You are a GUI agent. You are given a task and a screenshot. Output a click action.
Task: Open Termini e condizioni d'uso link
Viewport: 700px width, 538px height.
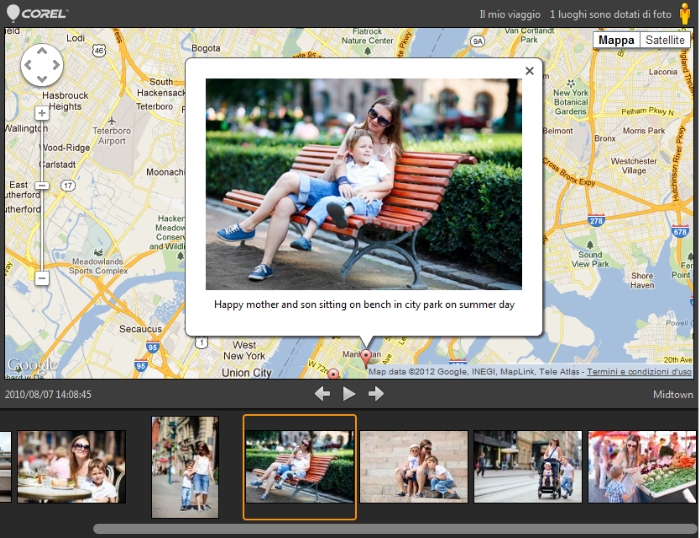click(x=639, y=372)
